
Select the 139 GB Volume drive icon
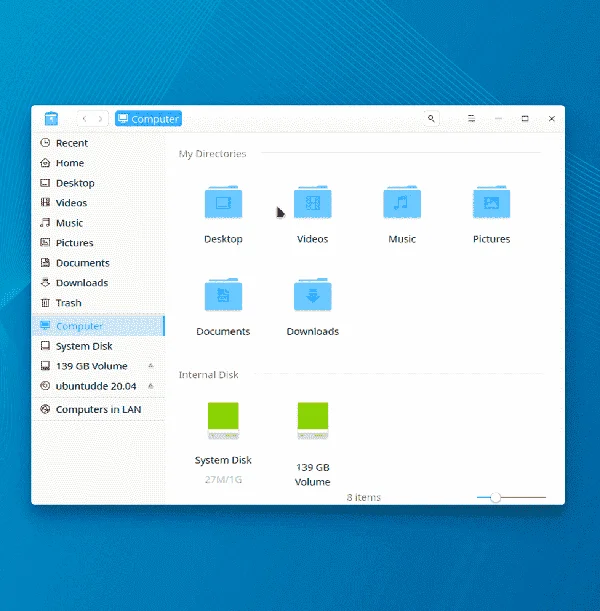pos(312,421)
